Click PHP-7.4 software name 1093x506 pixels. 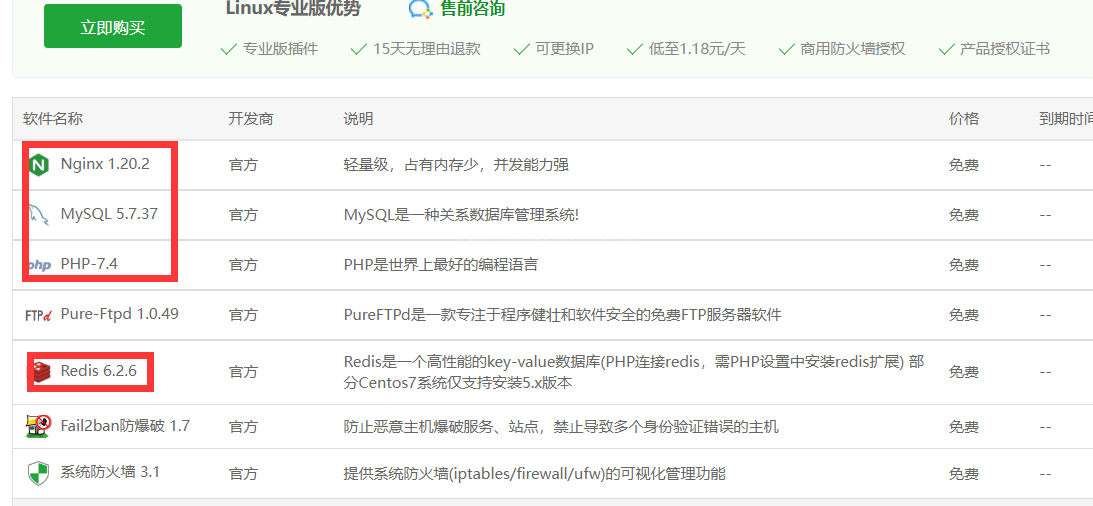(89, 264)
